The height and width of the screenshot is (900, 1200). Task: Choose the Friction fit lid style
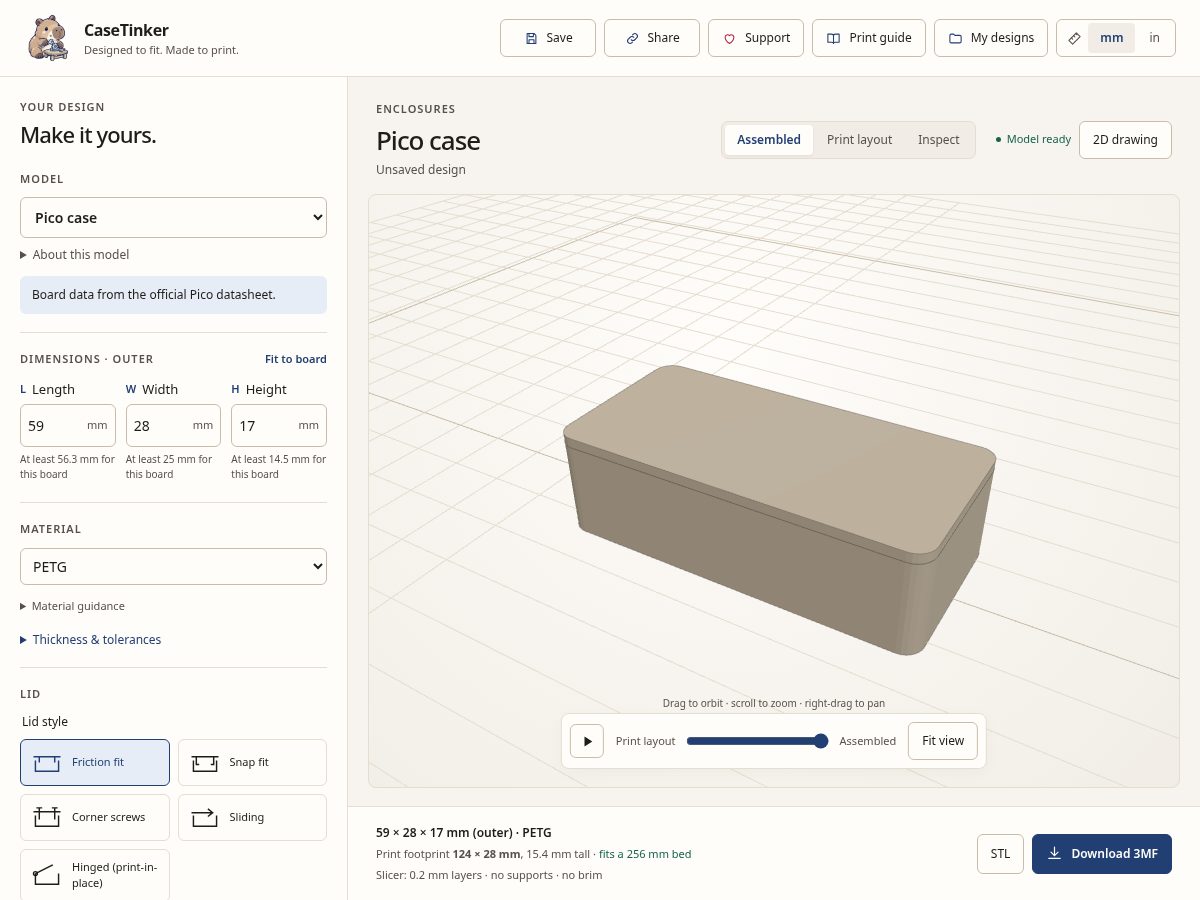tap(95, 762)
